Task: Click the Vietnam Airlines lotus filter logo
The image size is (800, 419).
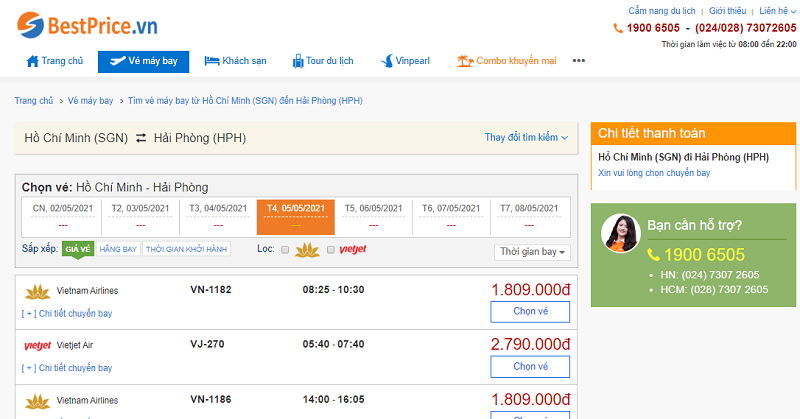Action: point(307,250)
